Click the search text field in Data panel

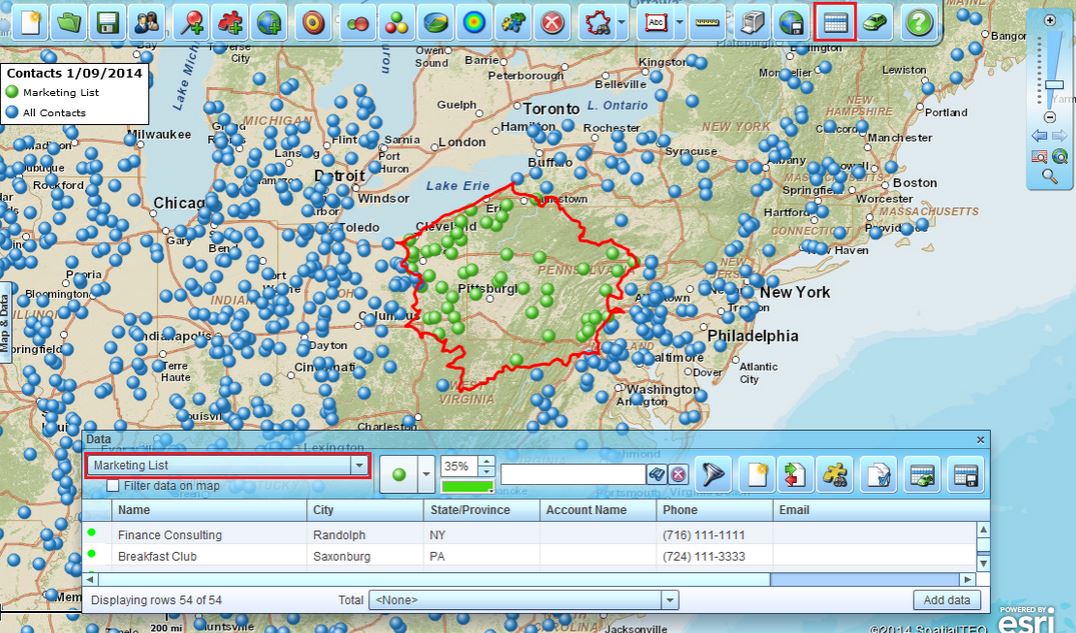[x=573, y=475]
